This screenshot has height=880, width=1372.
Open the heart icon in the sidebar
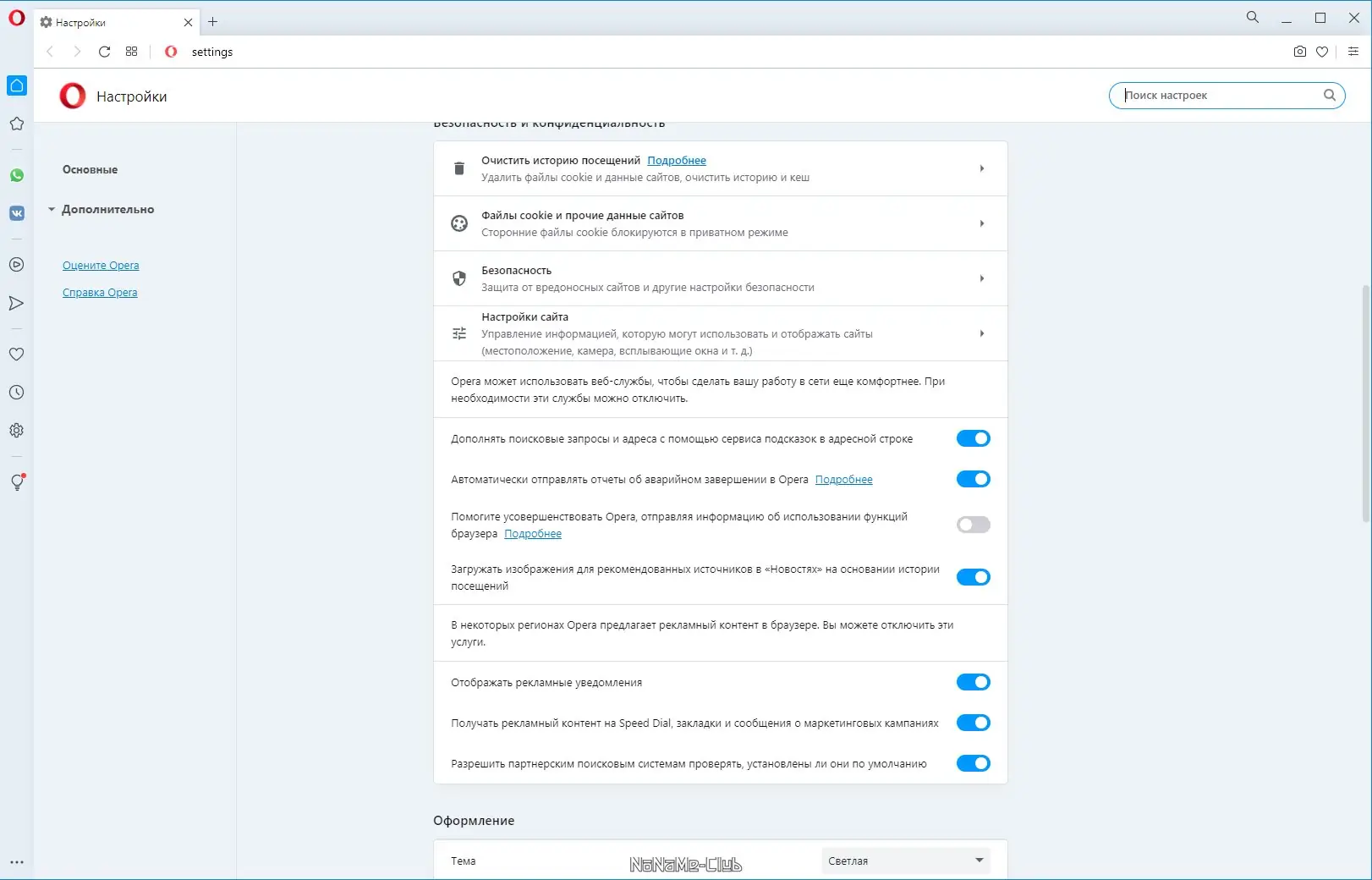[16, 355]
